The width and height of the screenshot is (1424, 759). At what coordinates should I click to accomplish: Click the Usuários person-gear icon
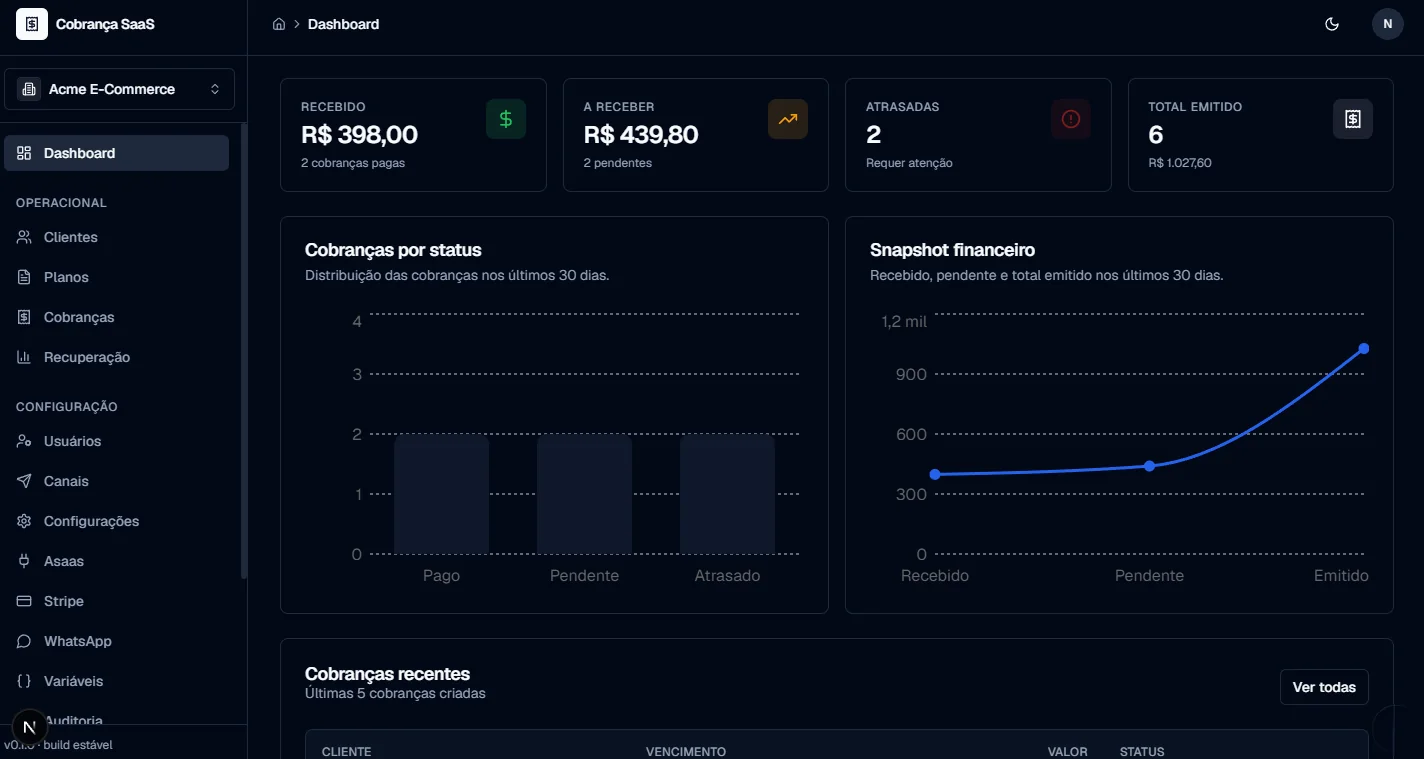coord(24,441)
